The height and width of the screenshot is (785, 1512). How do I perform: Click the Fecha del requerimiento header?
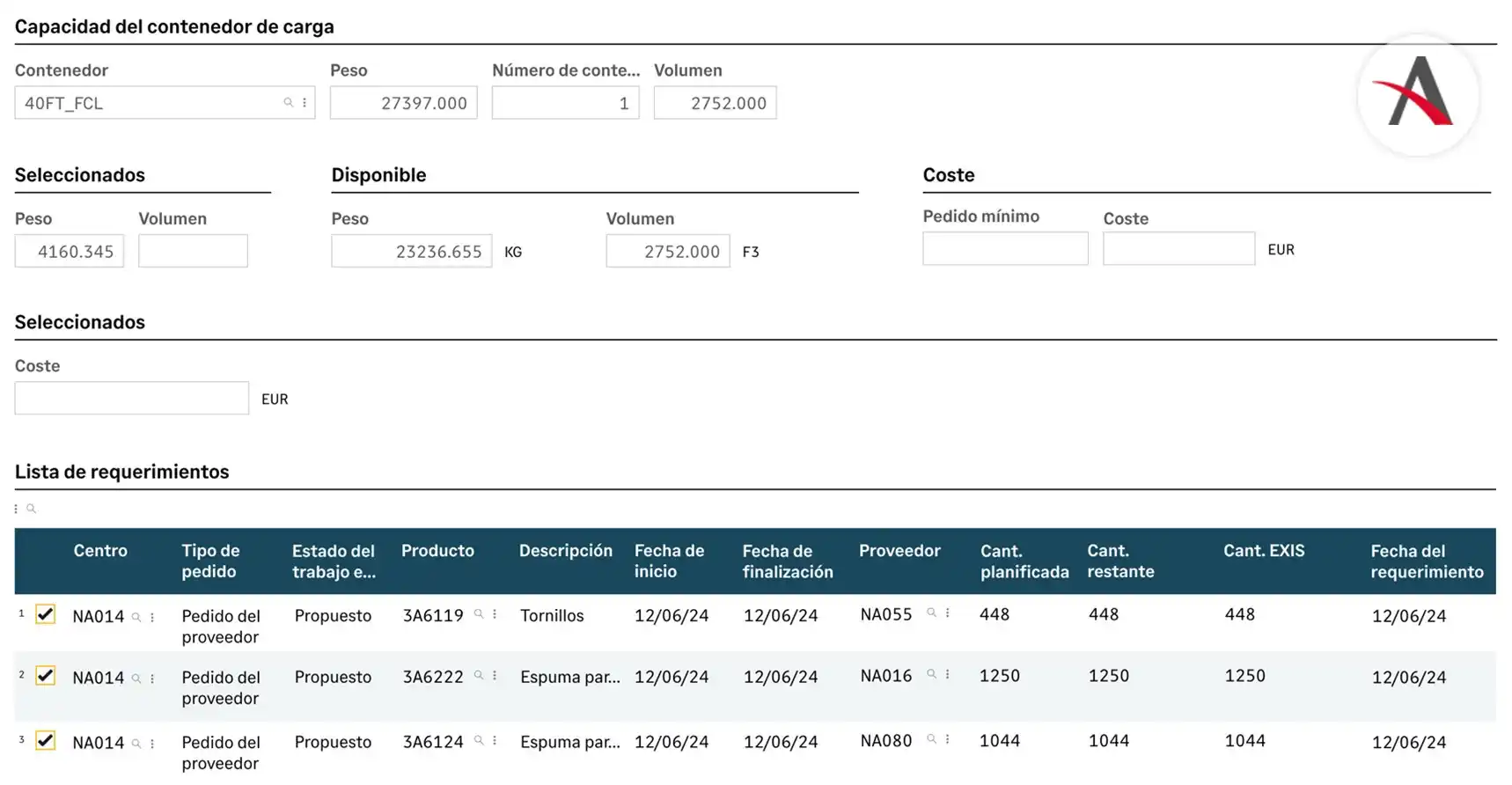coord(1427,561)
